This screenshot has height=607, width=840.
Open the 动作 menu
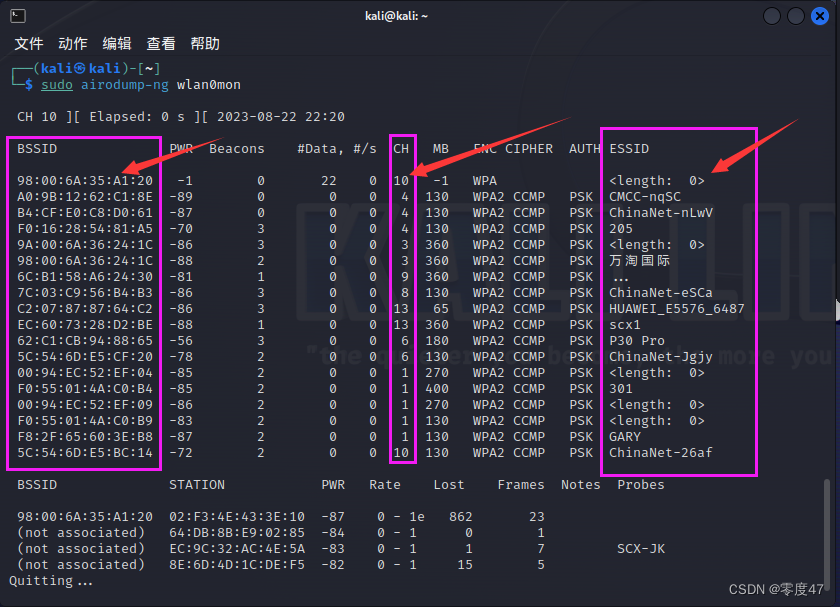click(x=72, y=43)
